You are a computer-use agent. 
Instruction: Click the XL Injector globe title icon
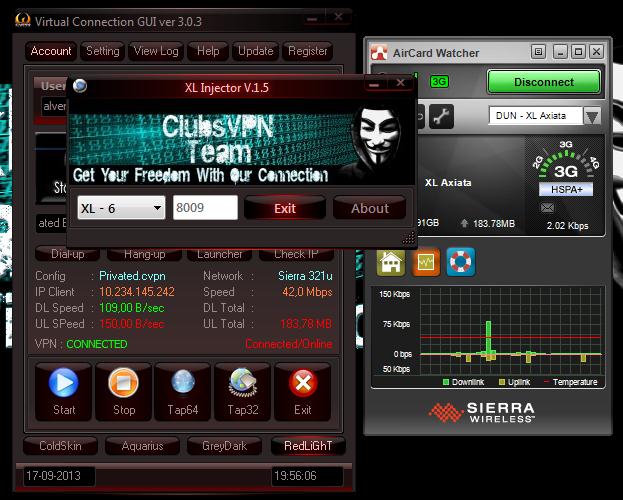point(80,85)
